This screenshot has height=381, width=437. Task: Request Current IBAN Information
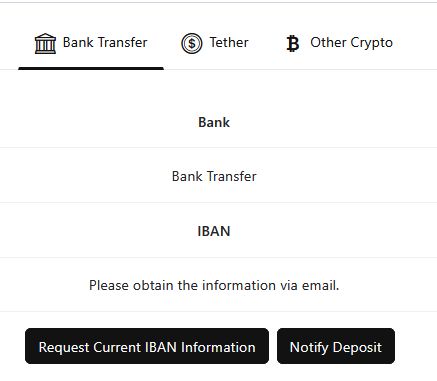click(147, 346)
